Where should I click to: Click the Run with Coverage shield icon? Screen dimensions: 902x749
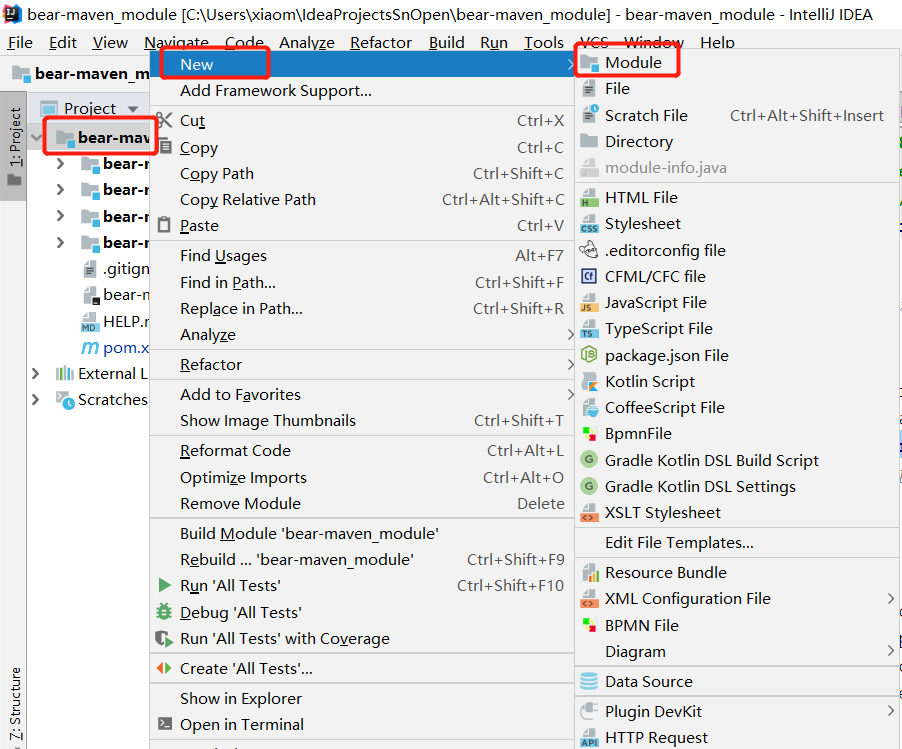pos(165,638)
